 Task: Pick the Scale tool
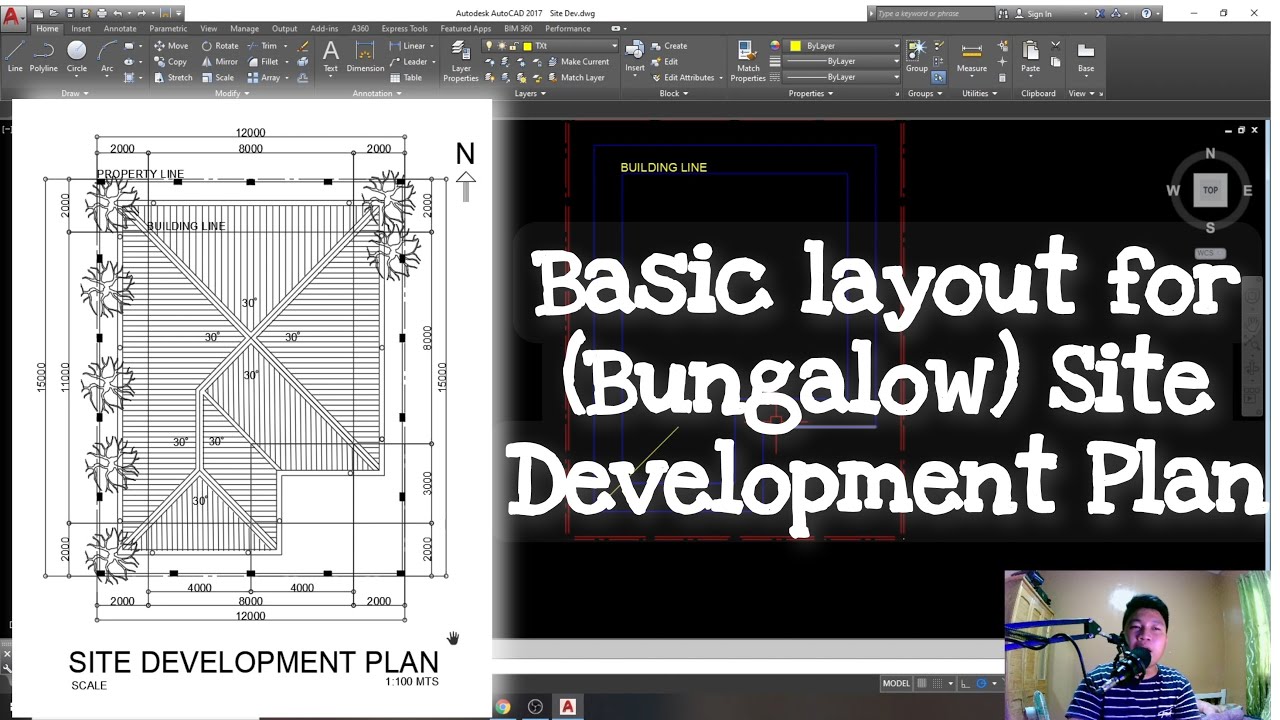point(218,78)
